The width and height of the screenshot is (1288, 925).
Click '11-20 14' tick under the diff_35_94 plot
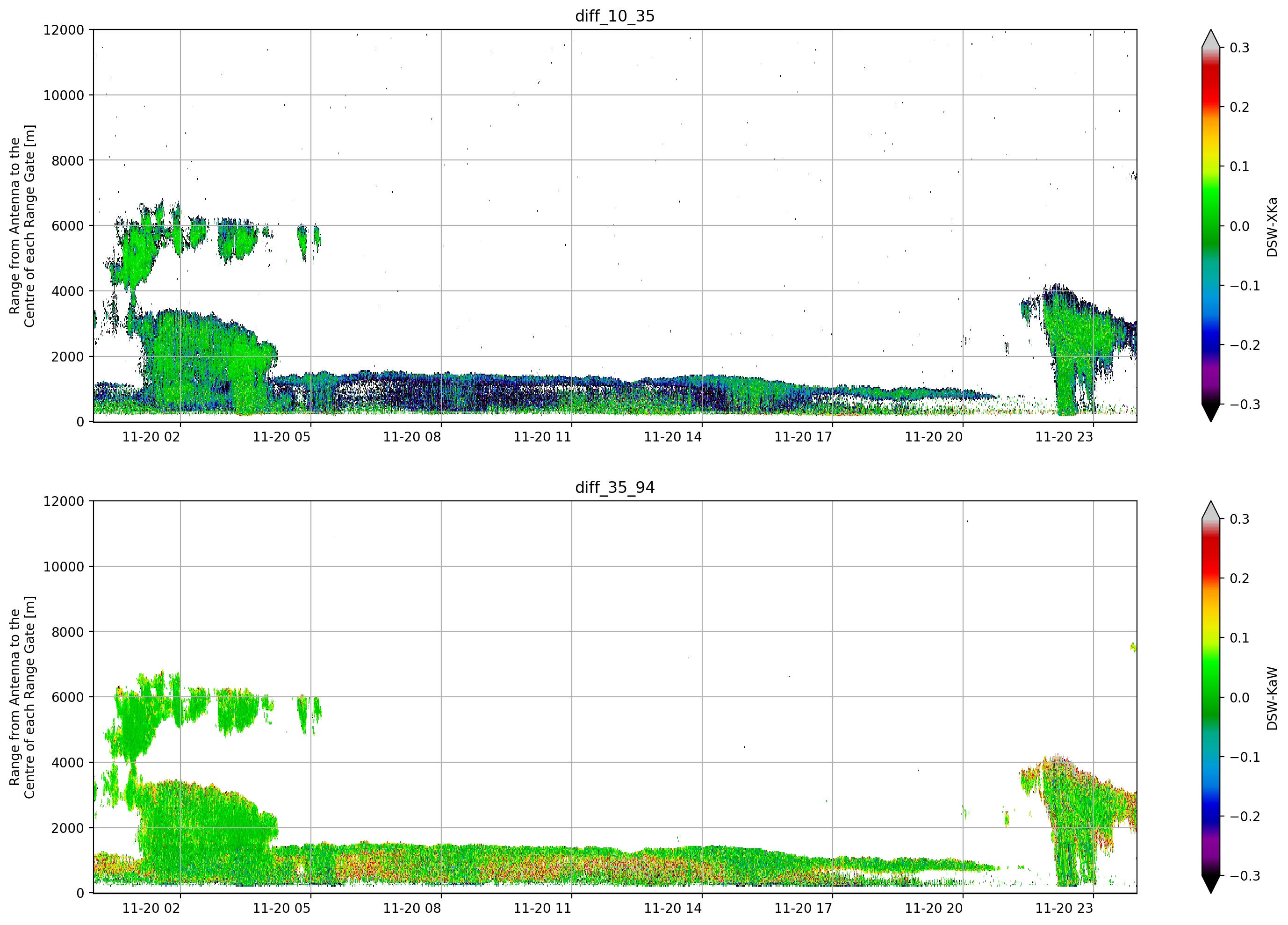click(x=673, y=909)
